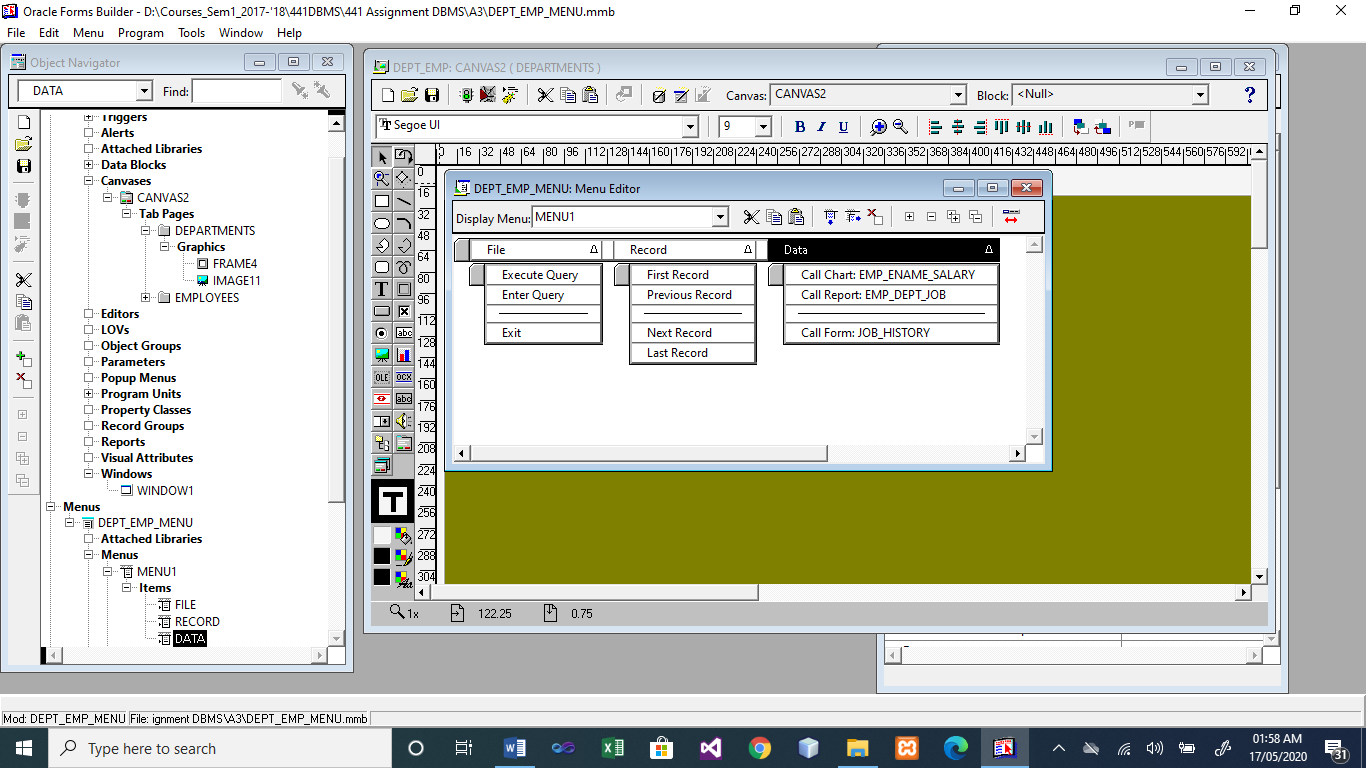Choose the OCX ActiveX control tool
Viewport: 1366px width, 768px height.
404,377
